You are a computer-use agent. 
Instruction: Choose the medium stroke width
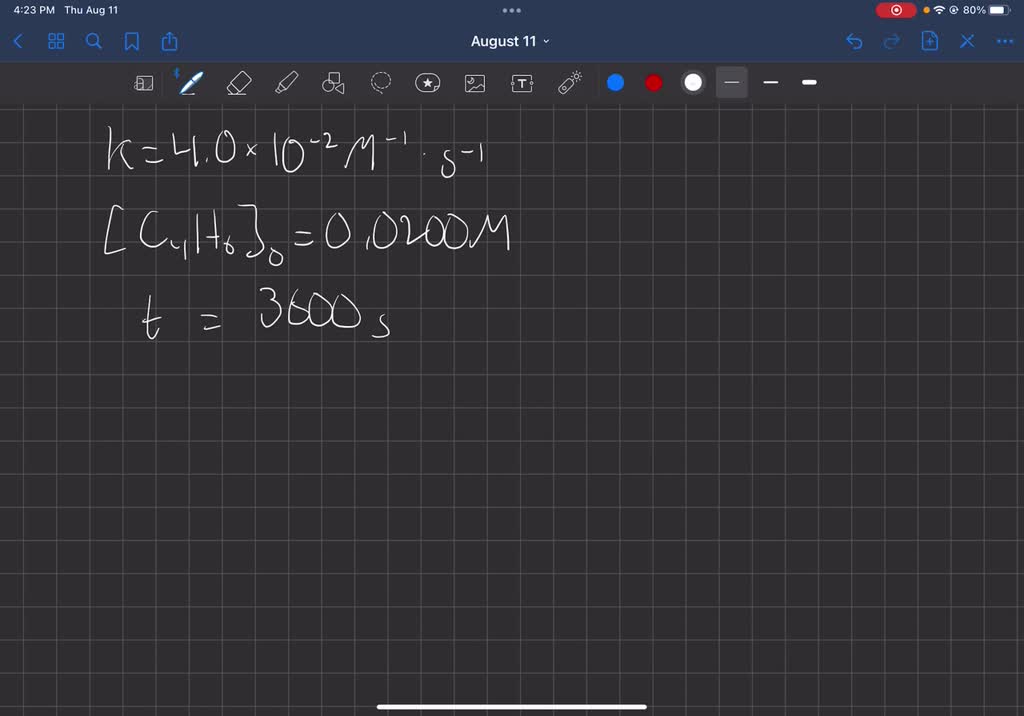(770, 83)
